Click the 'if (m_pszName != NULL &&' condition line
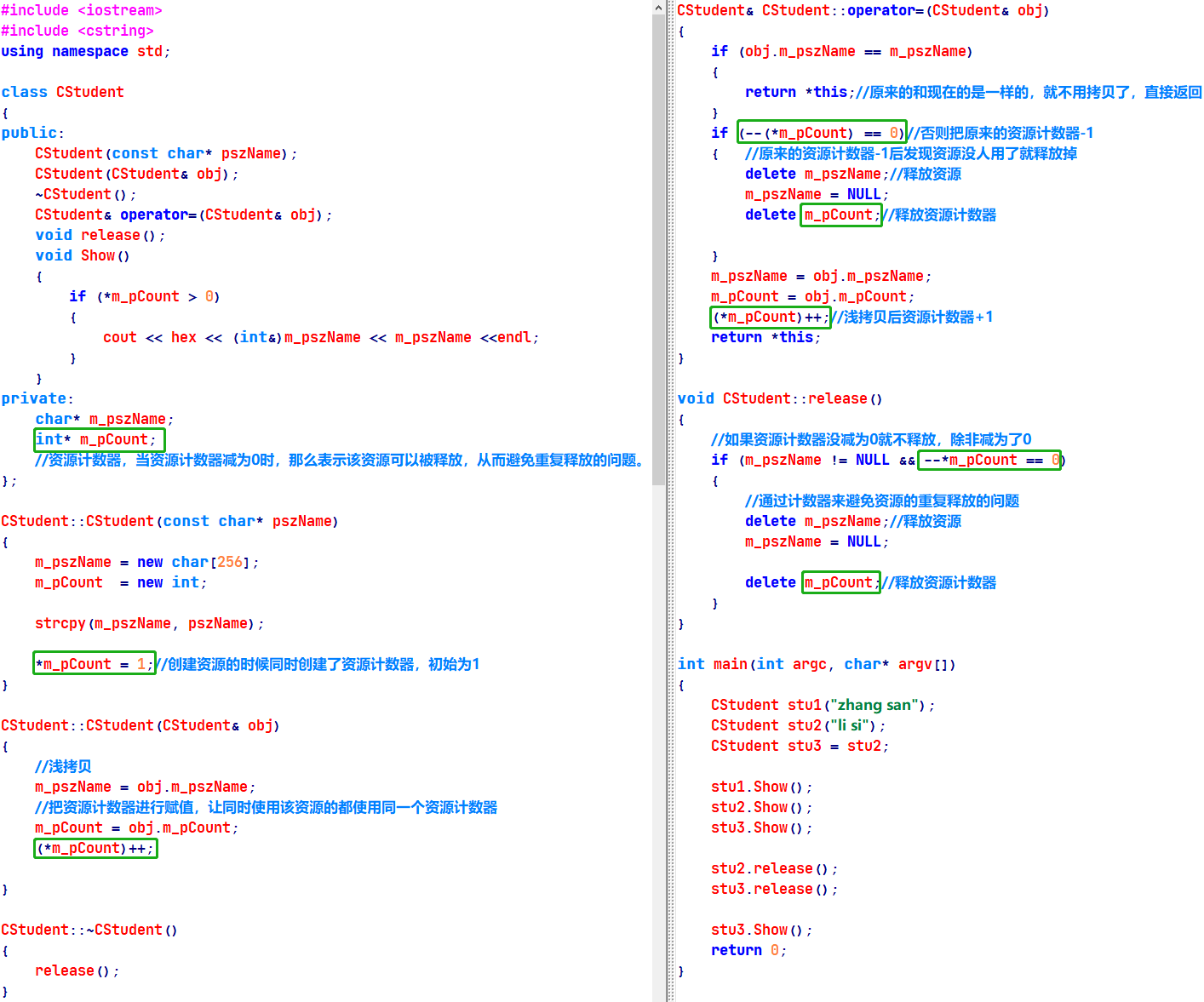Image resolution: width=1204 pixels, height=1002 pixels. (x=888, y=460)
